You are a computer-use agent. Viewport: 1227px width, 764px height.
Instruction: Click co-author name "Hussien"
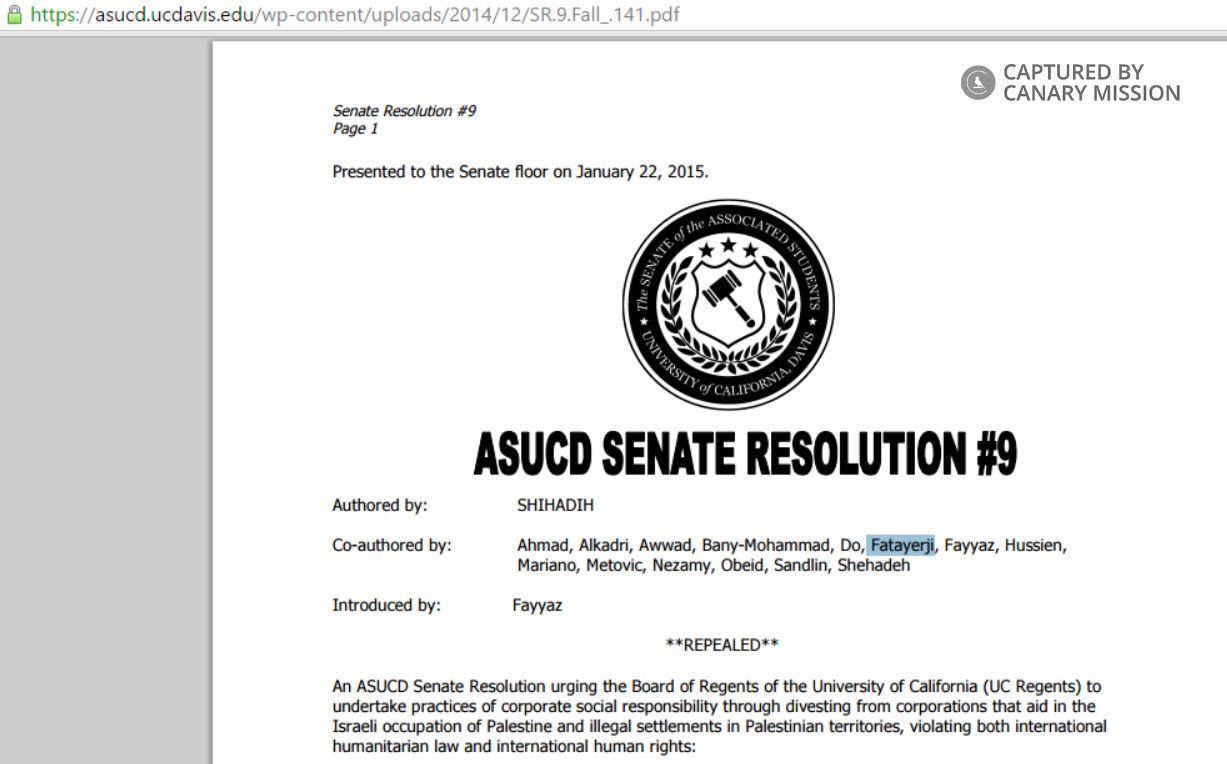[x=1035, y=546]
